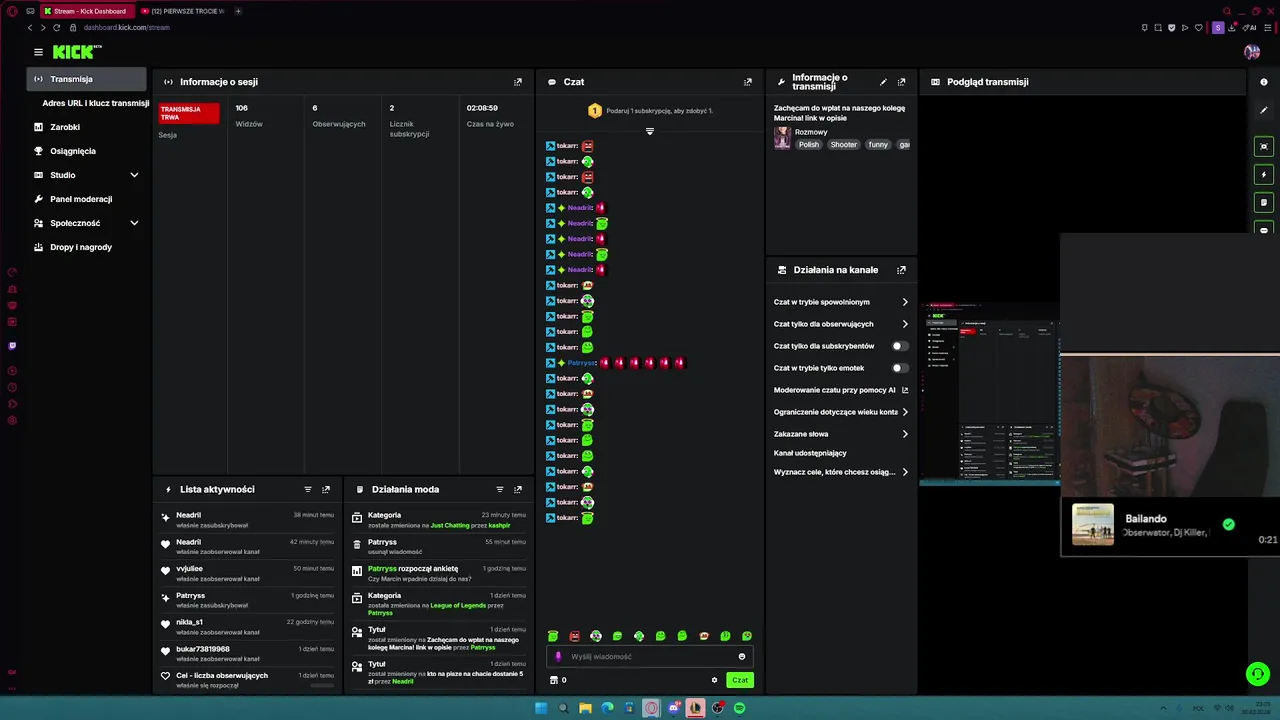Collapse chat subscription banner with double chevron
Screen dimensions: 1280x720
650,131
